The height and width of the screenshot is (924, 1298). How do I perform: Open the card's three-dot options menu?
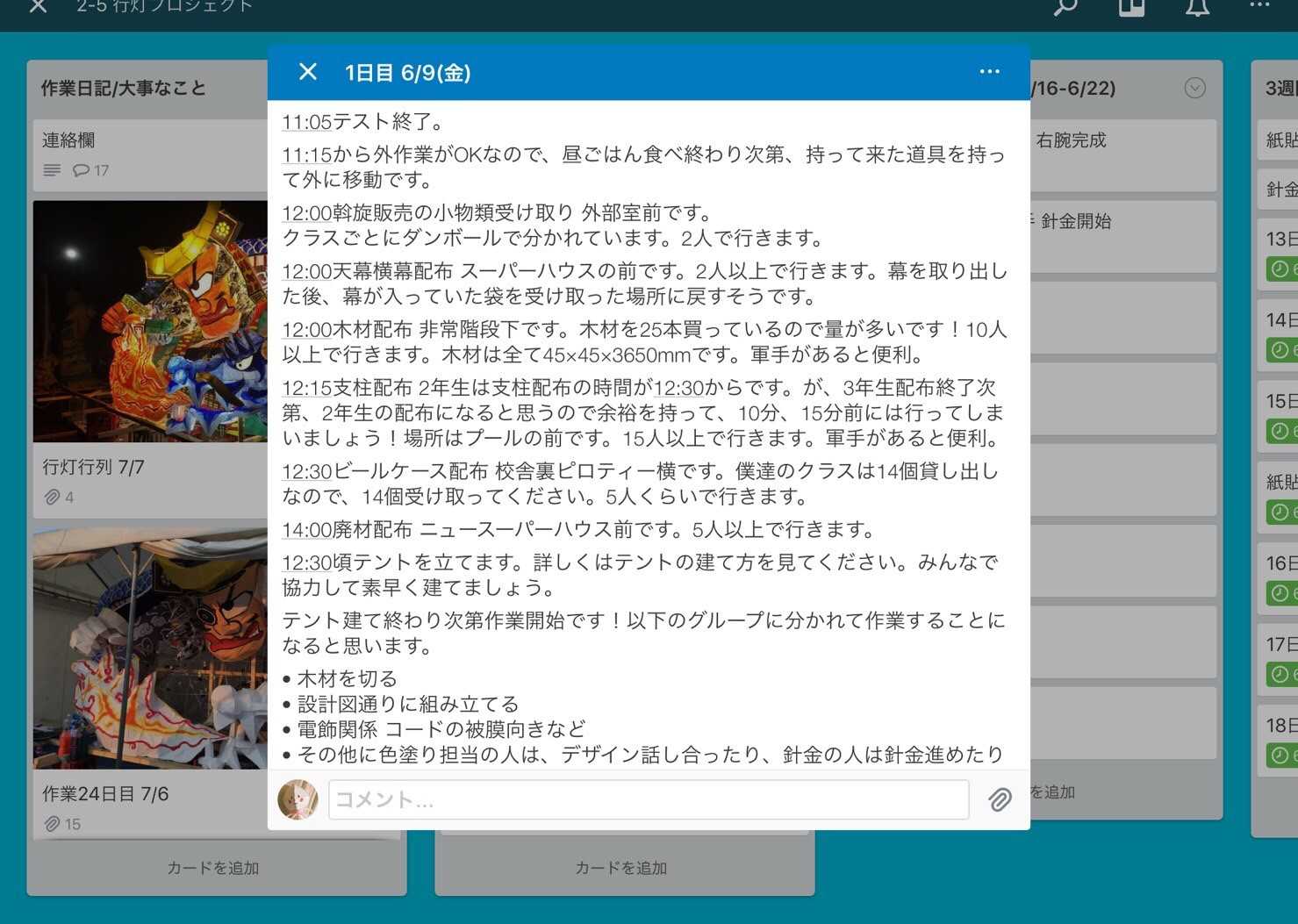(x=989, y=72)
